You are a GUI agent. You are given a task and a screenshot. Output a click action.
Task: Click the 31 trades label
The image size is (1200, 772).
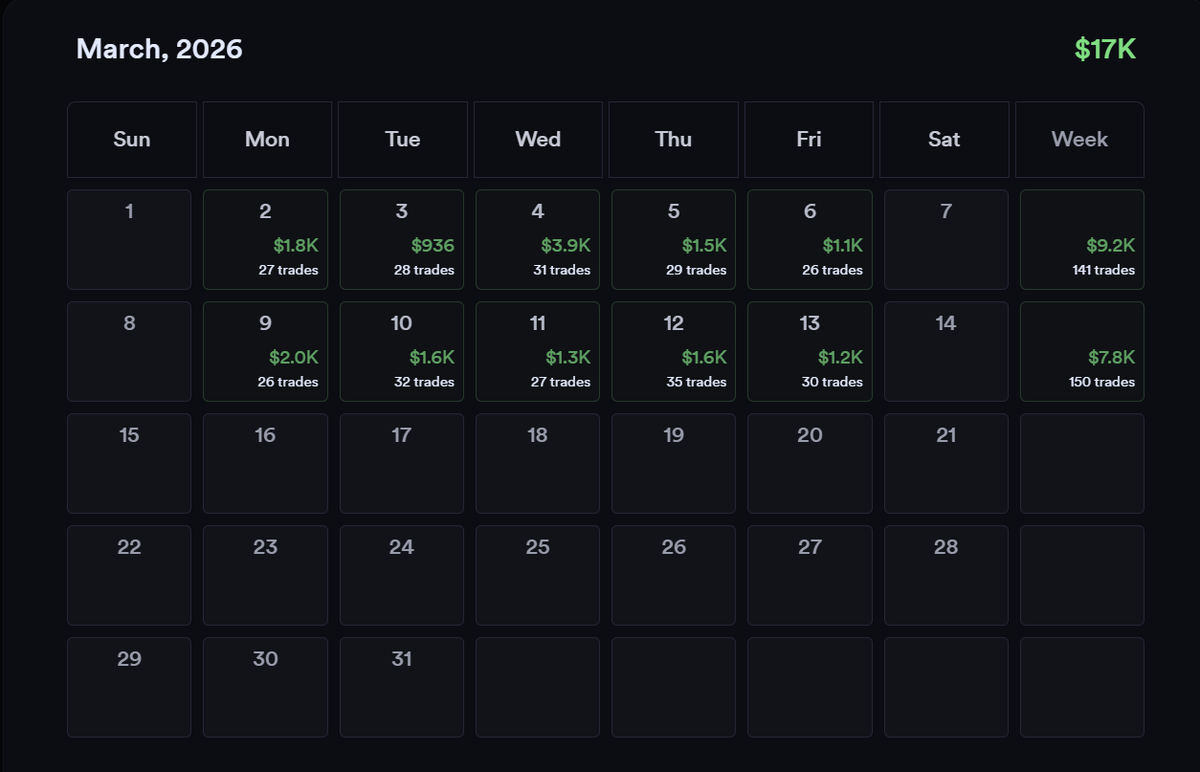click(561, 270)
